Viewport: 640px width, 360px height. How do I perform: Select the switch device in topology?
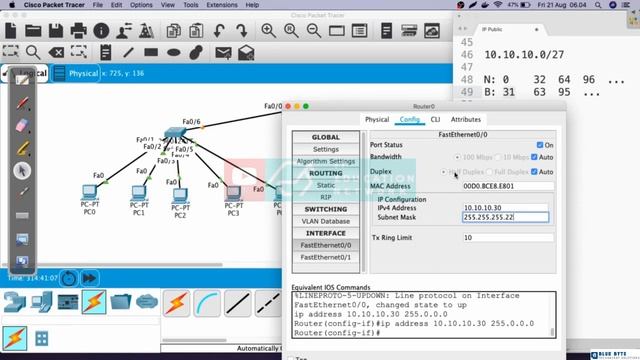(175, 133)
